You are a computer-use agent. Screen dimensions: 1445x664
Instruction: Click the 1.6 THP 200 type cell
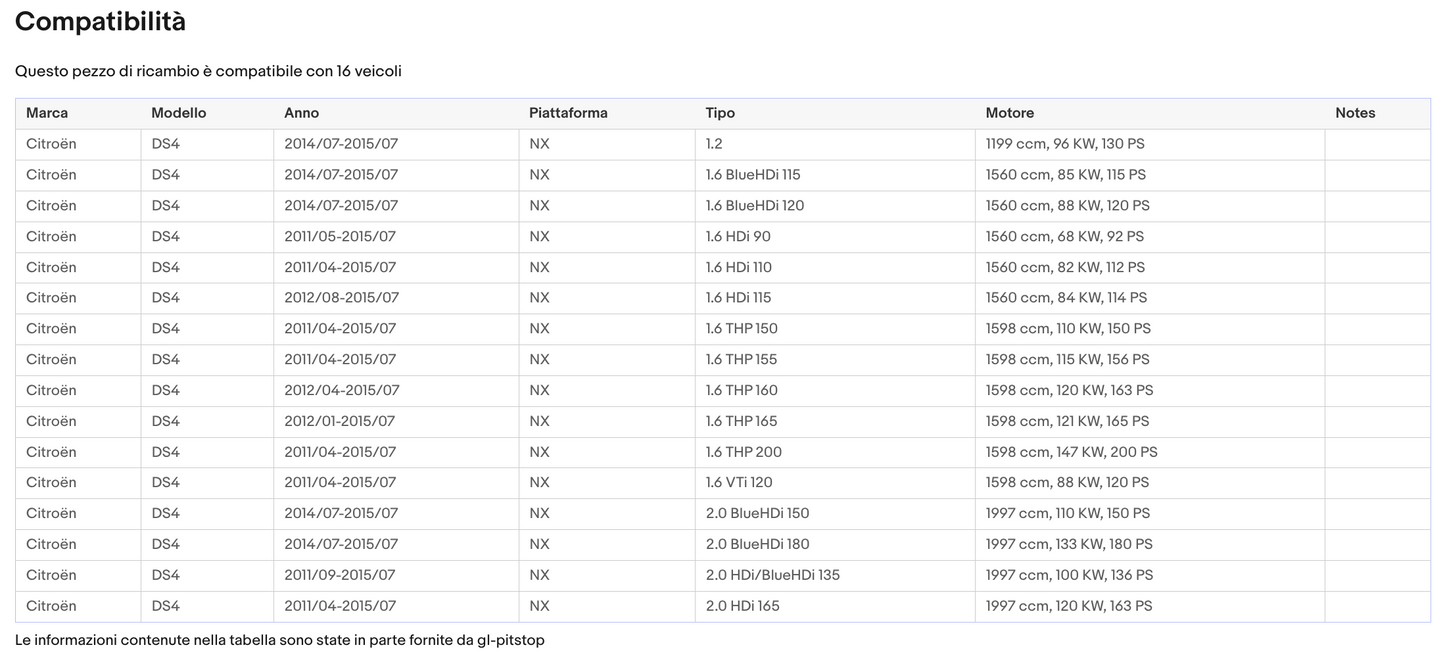(x=743, y=452)
